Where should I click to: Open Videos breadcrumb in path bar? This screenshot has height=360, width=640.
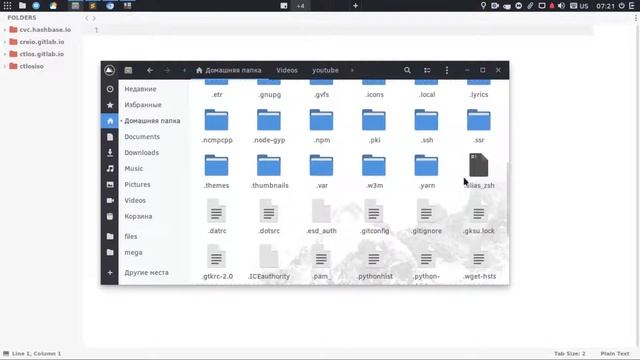(287, 70)
